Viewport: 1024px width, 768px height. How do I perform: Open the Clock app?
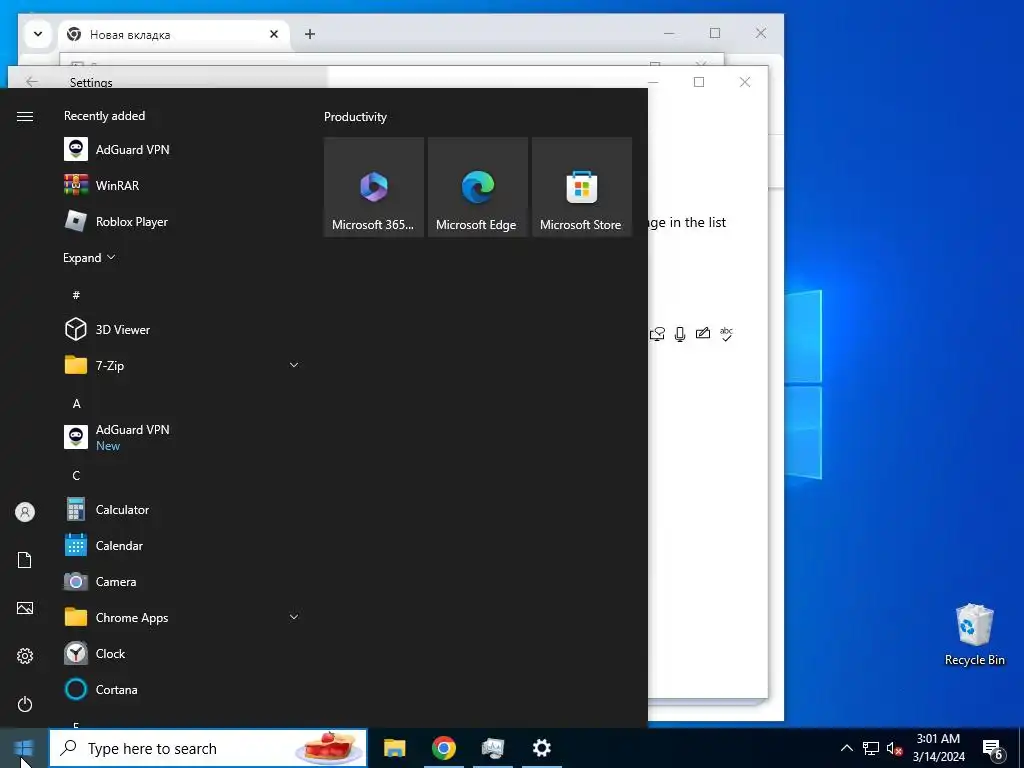coord(182,653)
